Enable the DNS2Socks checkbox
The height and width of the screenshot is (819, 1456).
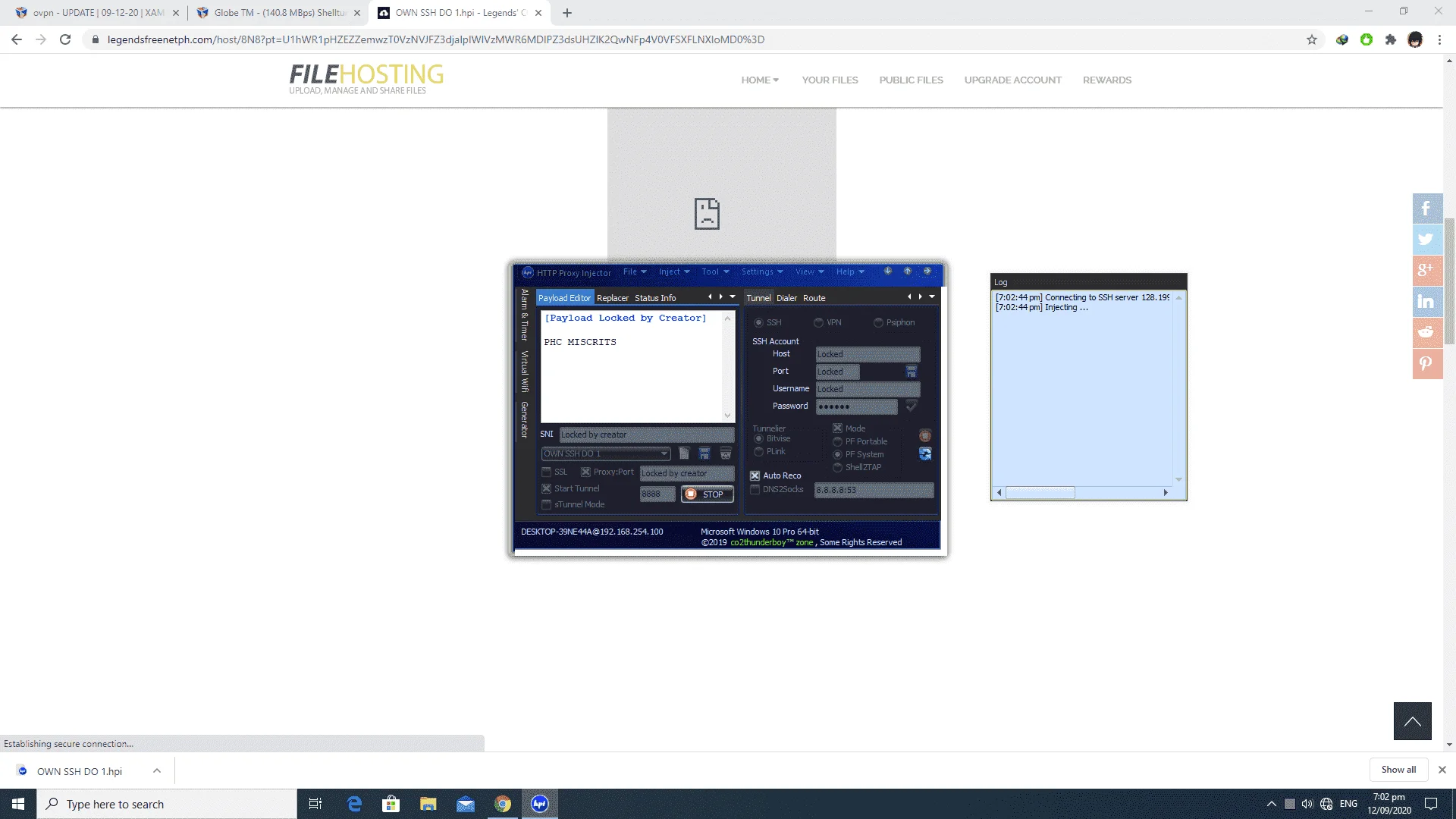click(755, 490)
